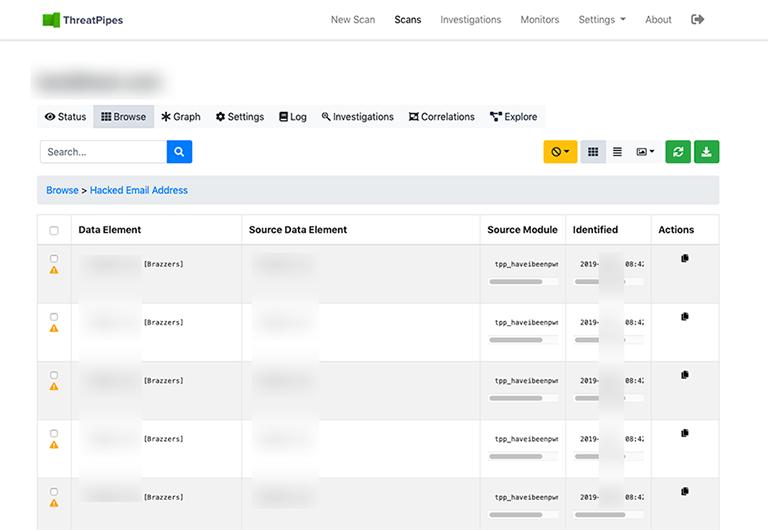Click the blue search magnifier button
Viewport: 768px width, 530px height.
click(179, 152)
